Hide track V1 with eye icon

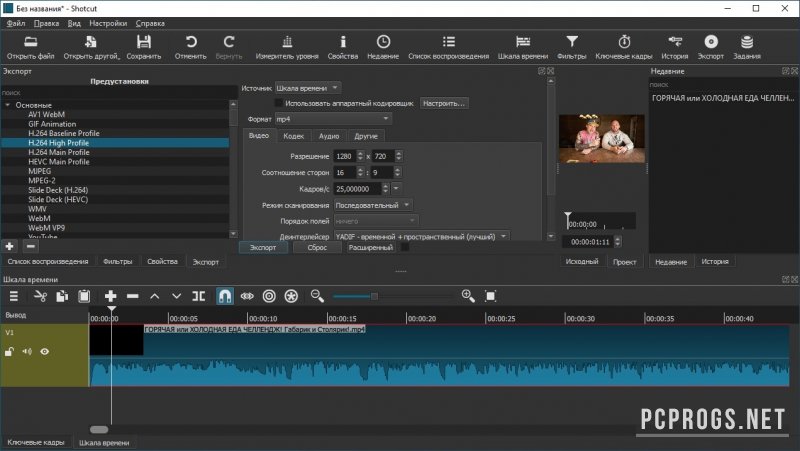pyautogui.click(x=45, y=352)
